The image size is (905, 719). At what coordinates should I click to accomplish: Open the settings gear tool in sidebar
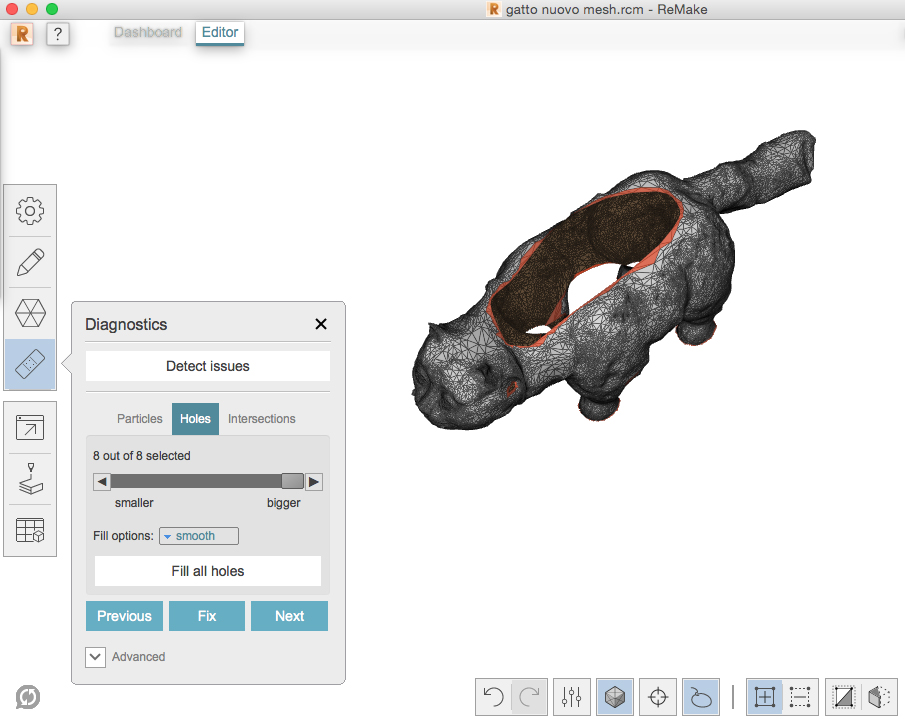30,211
